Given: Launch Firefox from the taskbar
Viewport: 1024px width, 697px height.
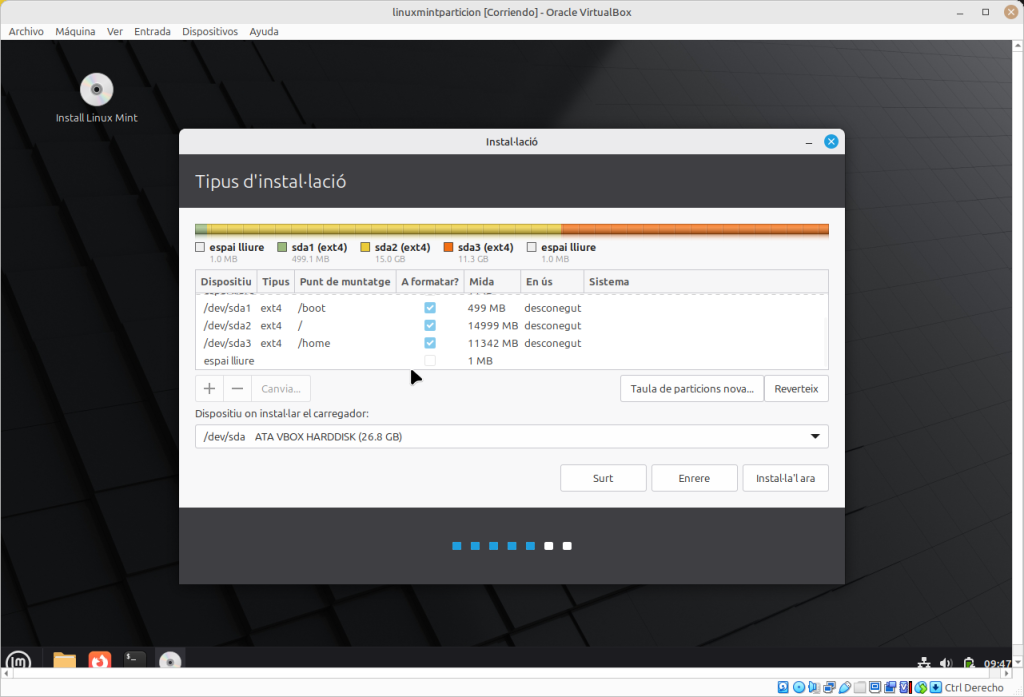Looking at the screenshot, I should (x=100, y=660).
